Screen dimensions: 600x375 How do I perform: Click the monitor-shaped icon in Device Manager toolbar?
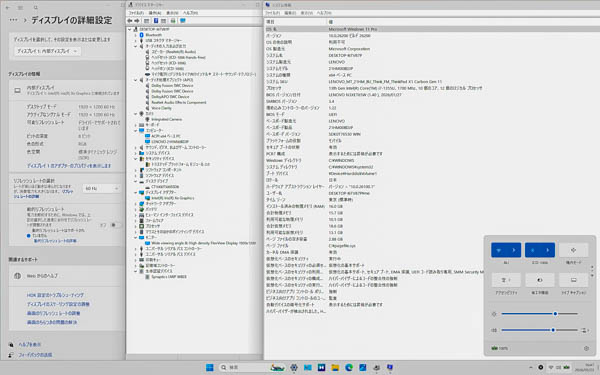[183, 21]
